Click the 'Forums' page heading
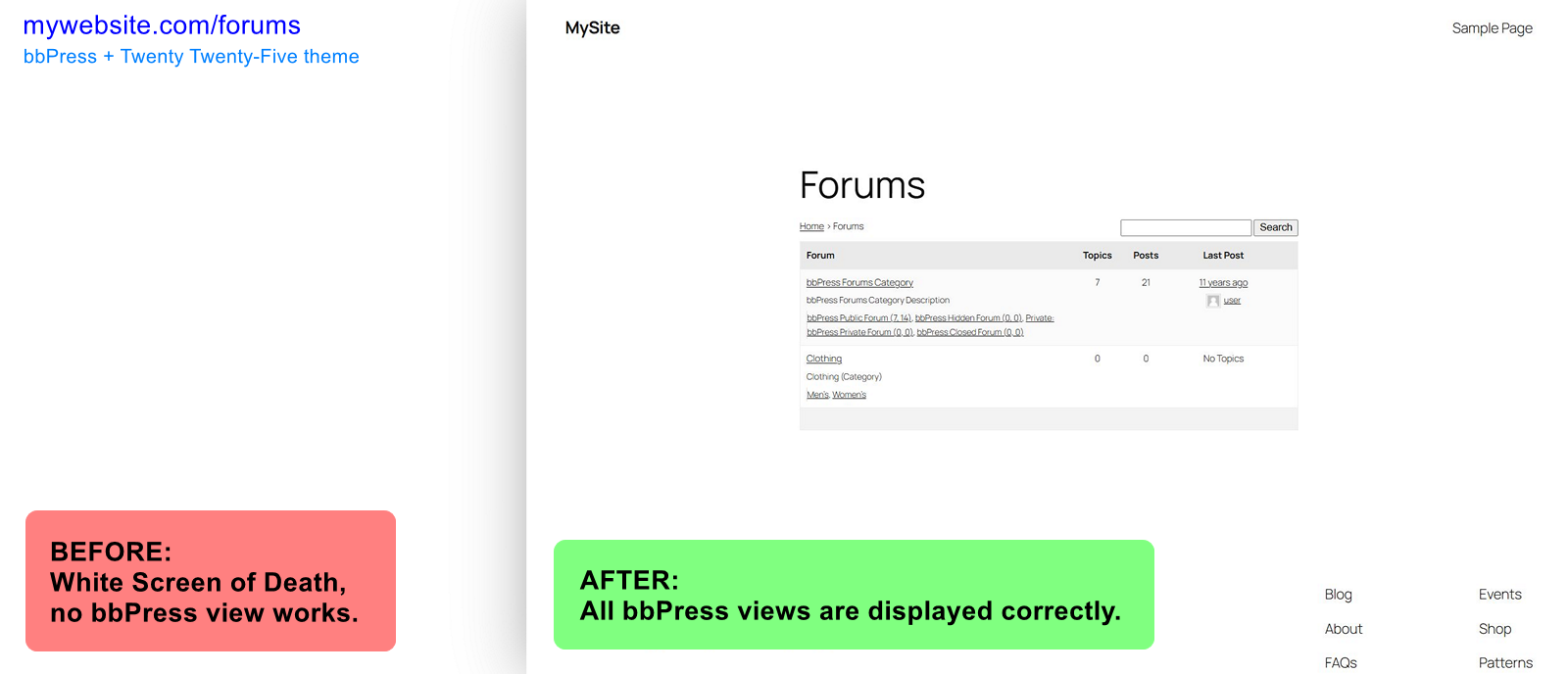Image resolution: width=1568 pixels, height=674 pixels. tap(862, 185)
